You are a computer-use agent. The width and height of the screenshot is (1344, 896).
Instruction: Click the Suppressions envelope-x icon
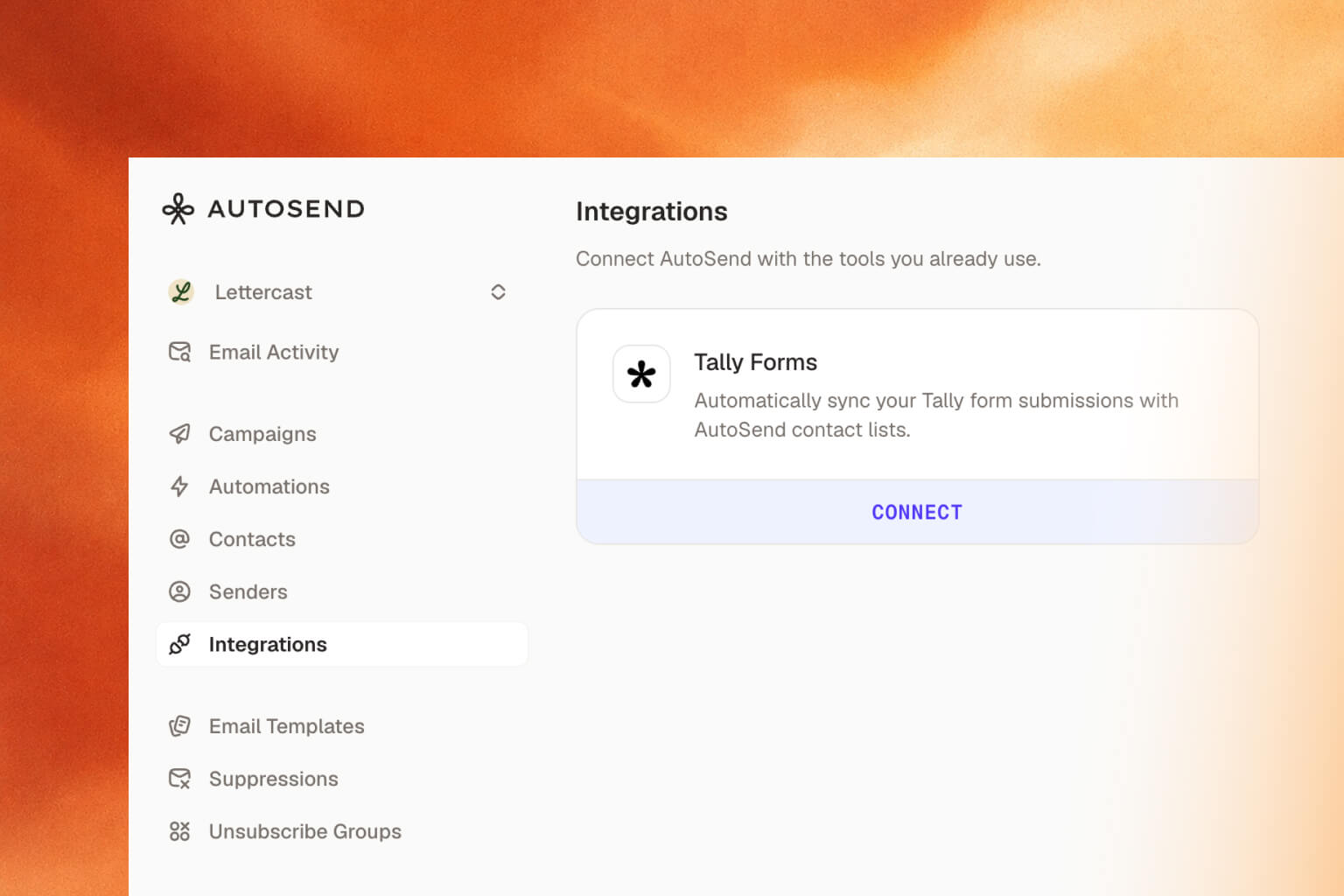click(x=179, y=779)
